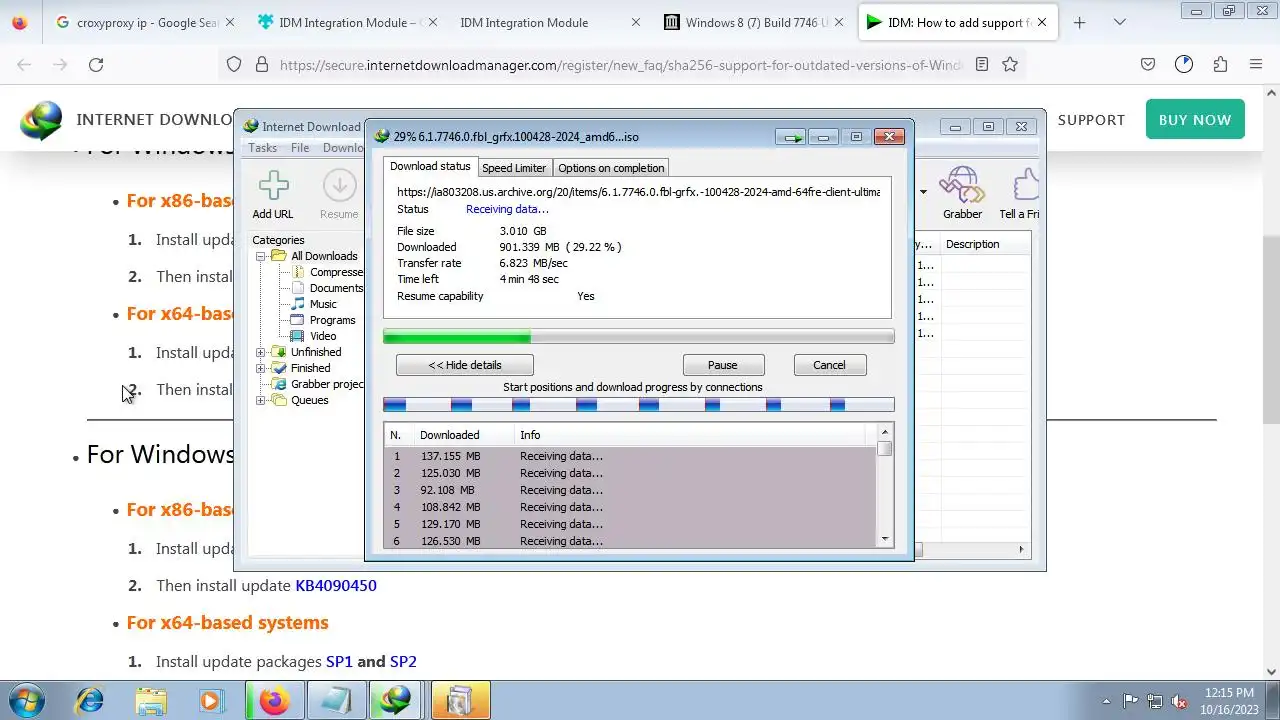Switch to the Download status tab
The width and height of the screenshot is (1280, 720).
tap(430, 166)
